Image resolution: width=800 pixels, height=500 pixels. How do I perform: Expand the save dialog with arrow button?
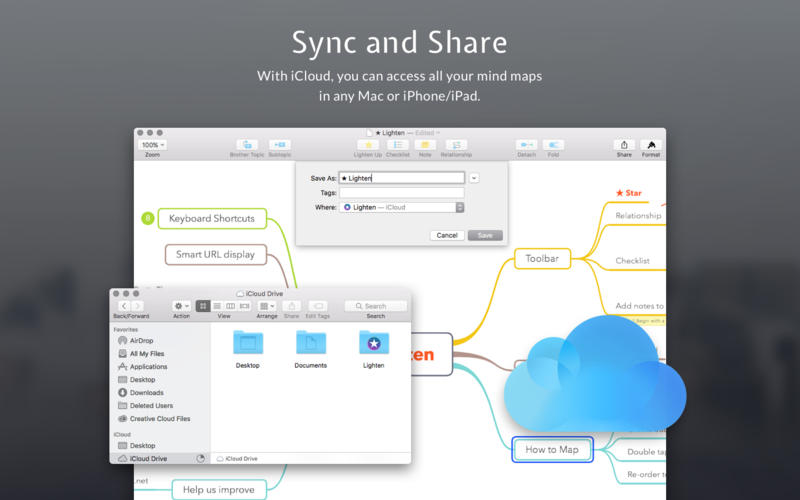click(x=474, y=178)
